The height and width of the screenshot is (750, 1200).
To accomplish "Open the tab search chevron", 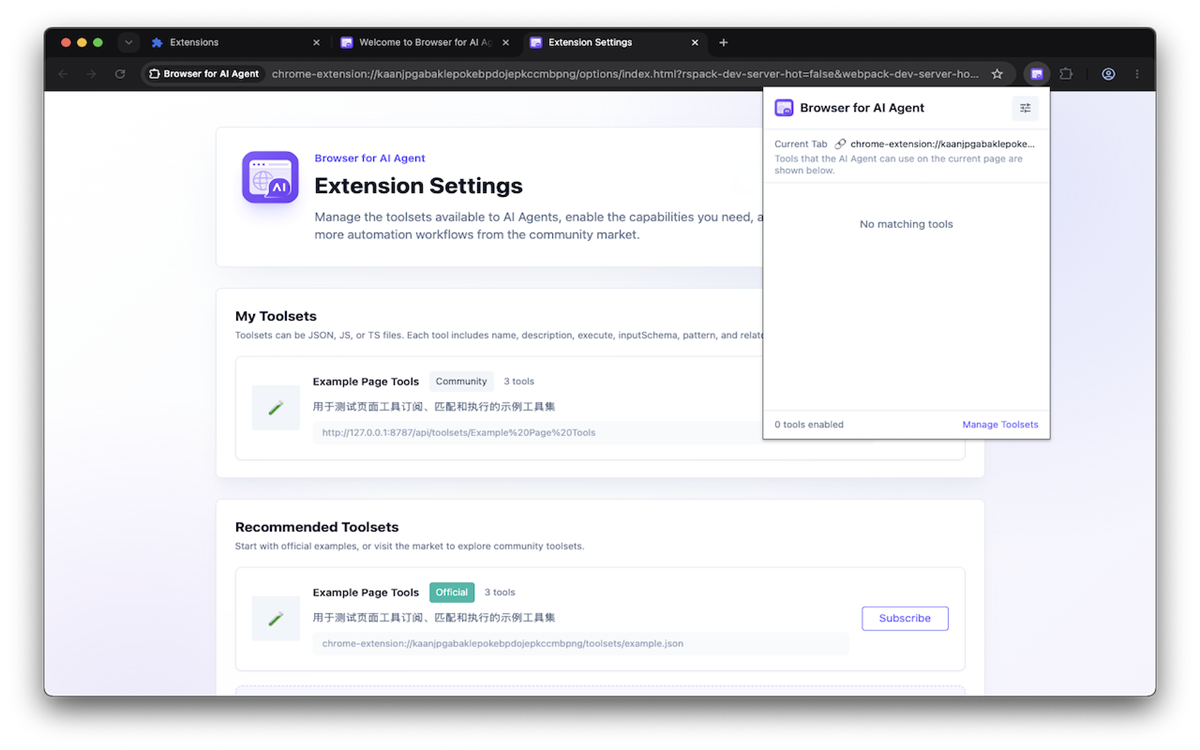I will click(x=128, y=43).
